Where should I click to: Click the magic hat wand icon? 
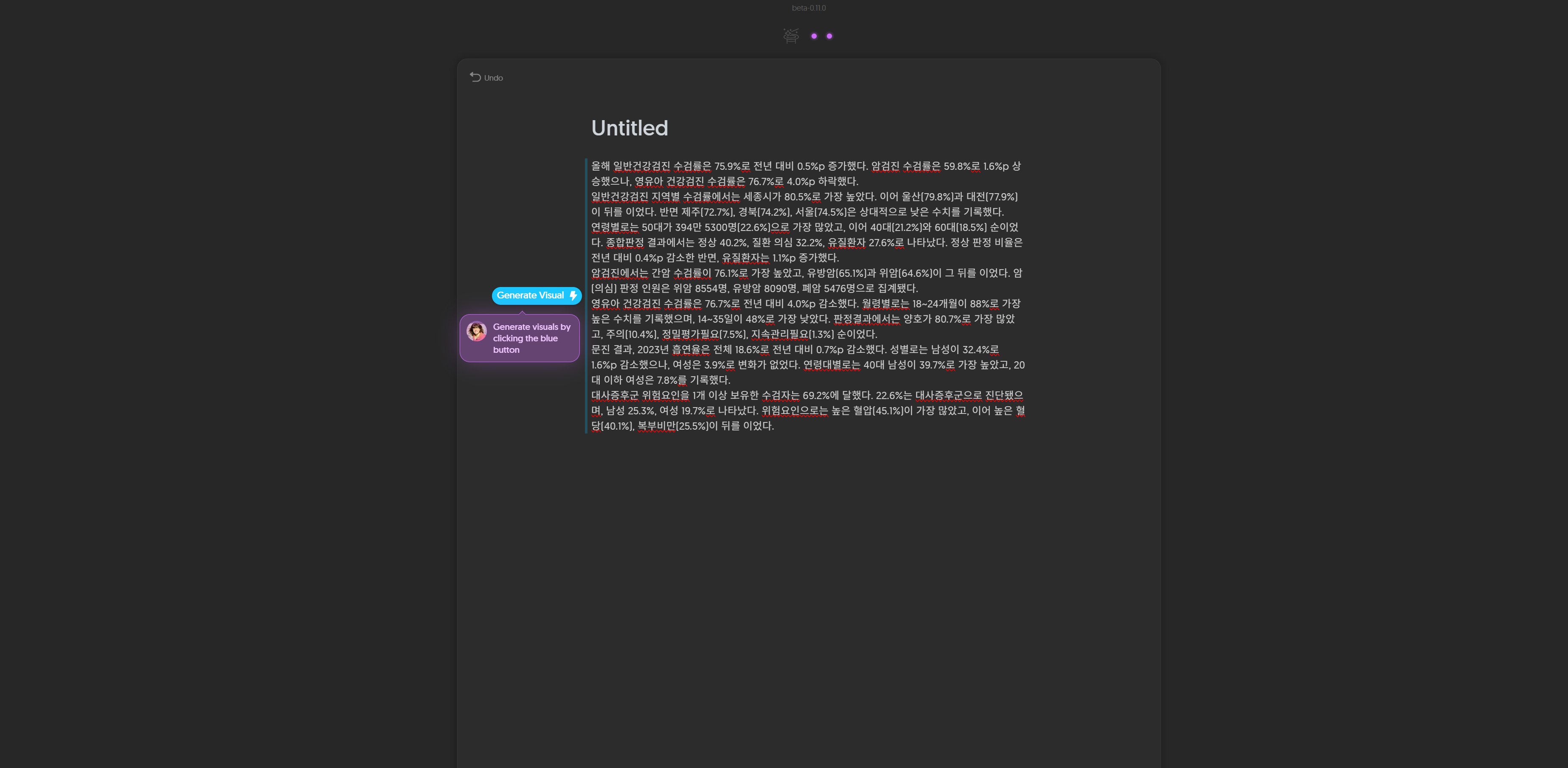coord(791,36)
